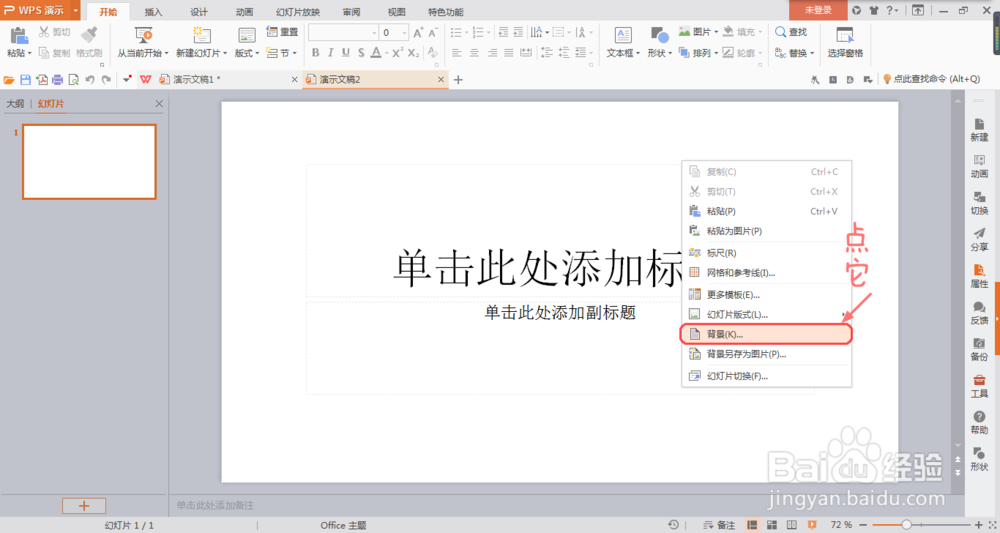Viewport: 1000px width, 533px height.
Task: Toggle Bold formatting
Action: [315, 53]
